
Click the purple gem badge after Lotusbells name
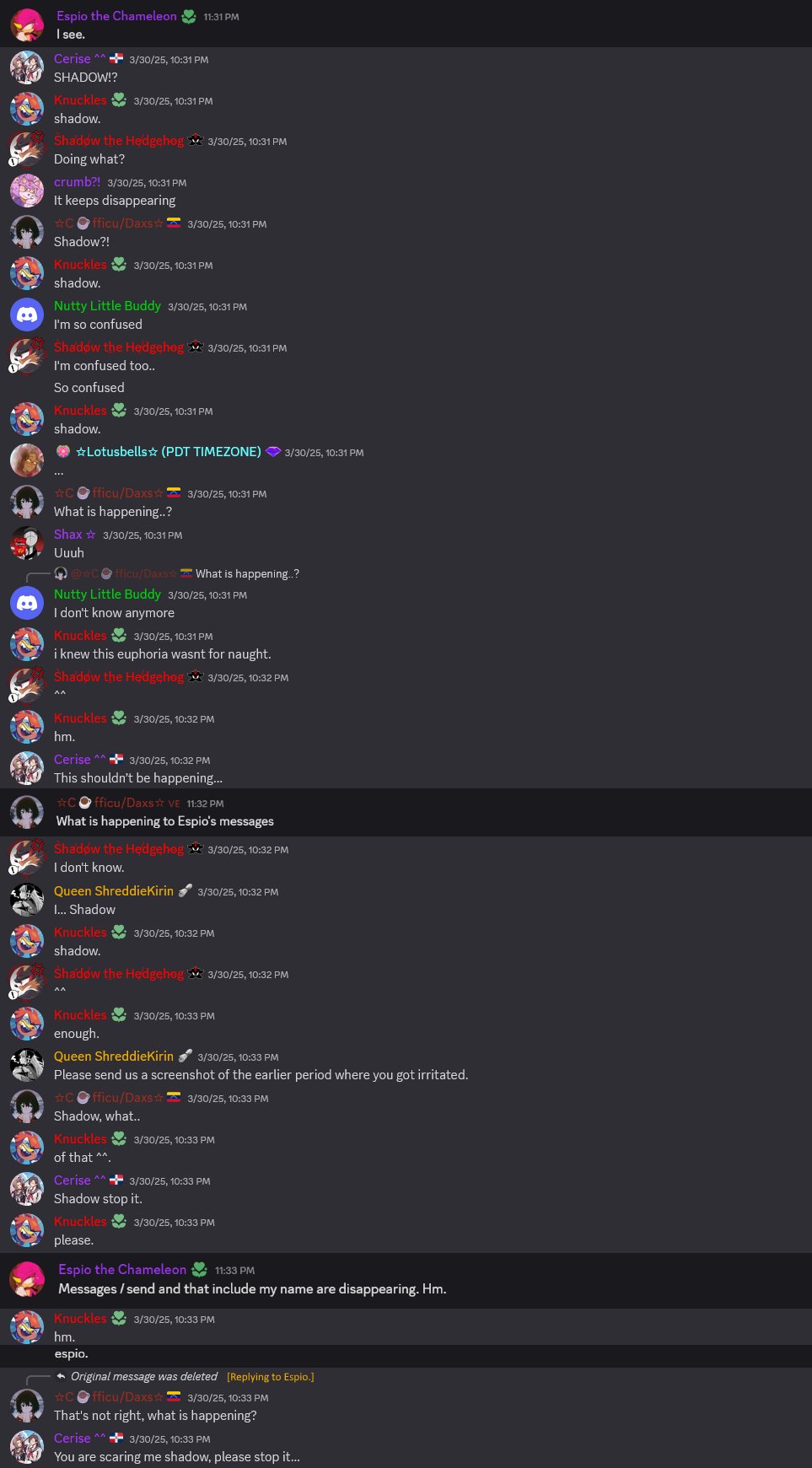(x=272, y=452)
